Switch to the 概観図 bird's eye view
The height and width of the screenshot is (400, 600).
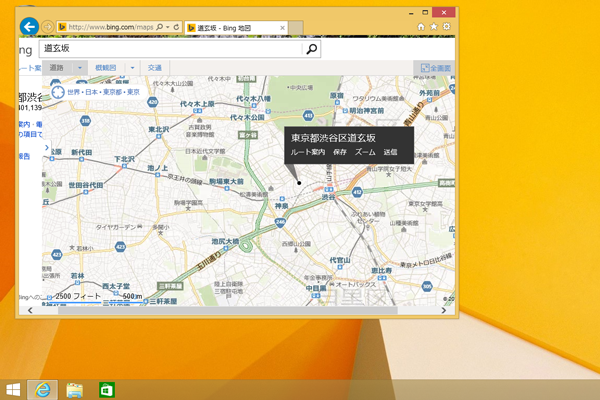[106, 68]
